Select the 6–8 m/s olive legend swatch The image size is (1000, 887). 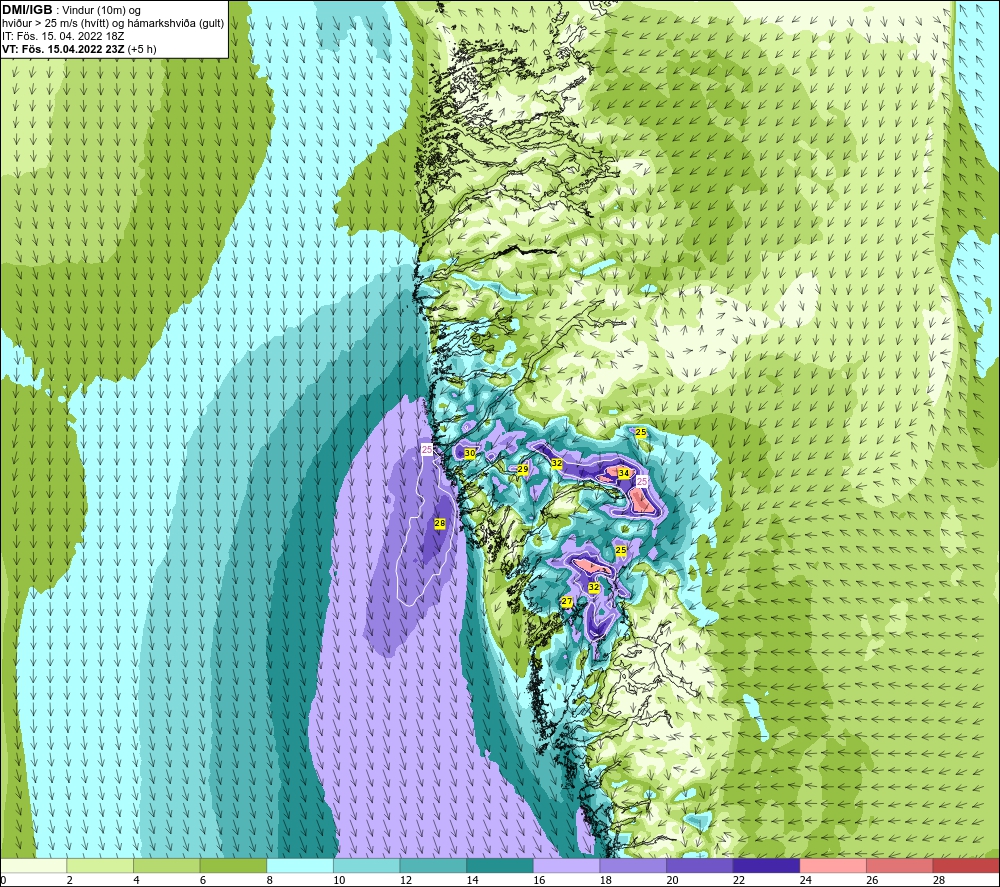[x=233, y=865]
